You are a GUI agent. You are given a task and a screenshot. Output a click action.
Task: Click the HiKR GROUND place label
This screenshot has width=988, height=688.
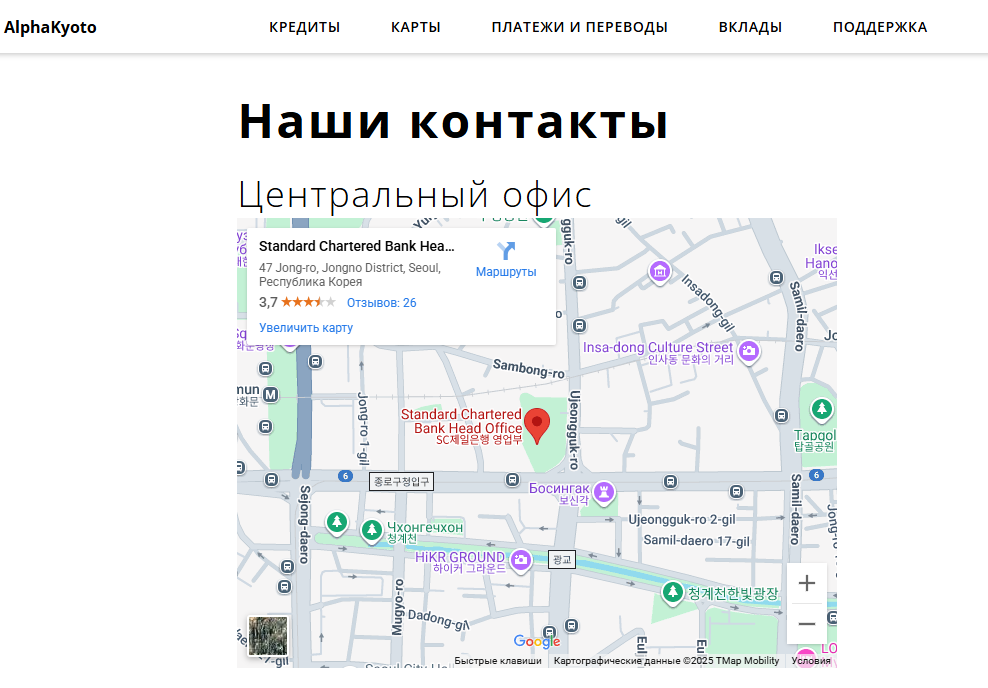pyautogui.click(x=460, y=562)
